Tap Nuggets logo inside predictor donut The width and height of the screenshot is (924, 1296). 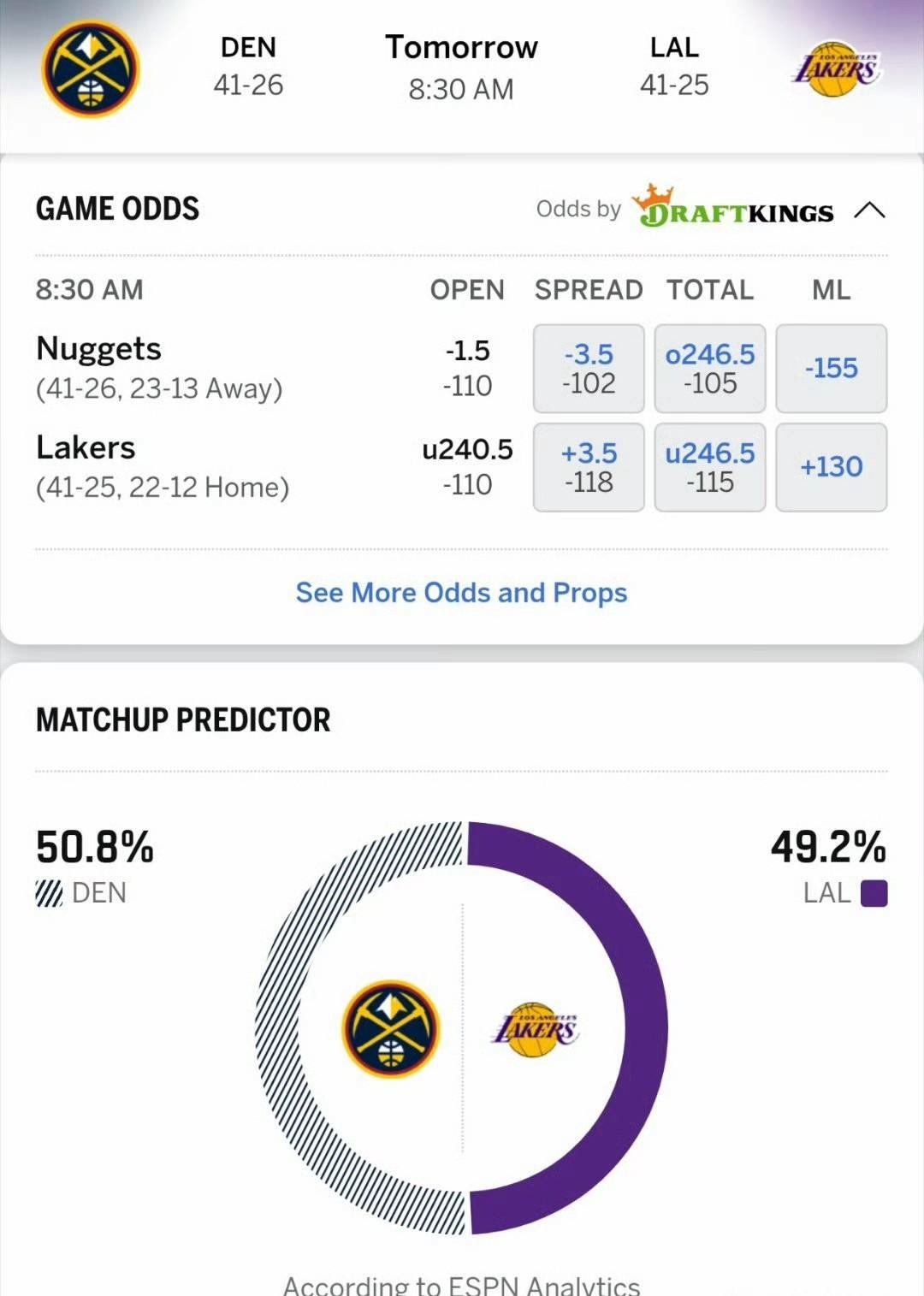(391, 1028)
